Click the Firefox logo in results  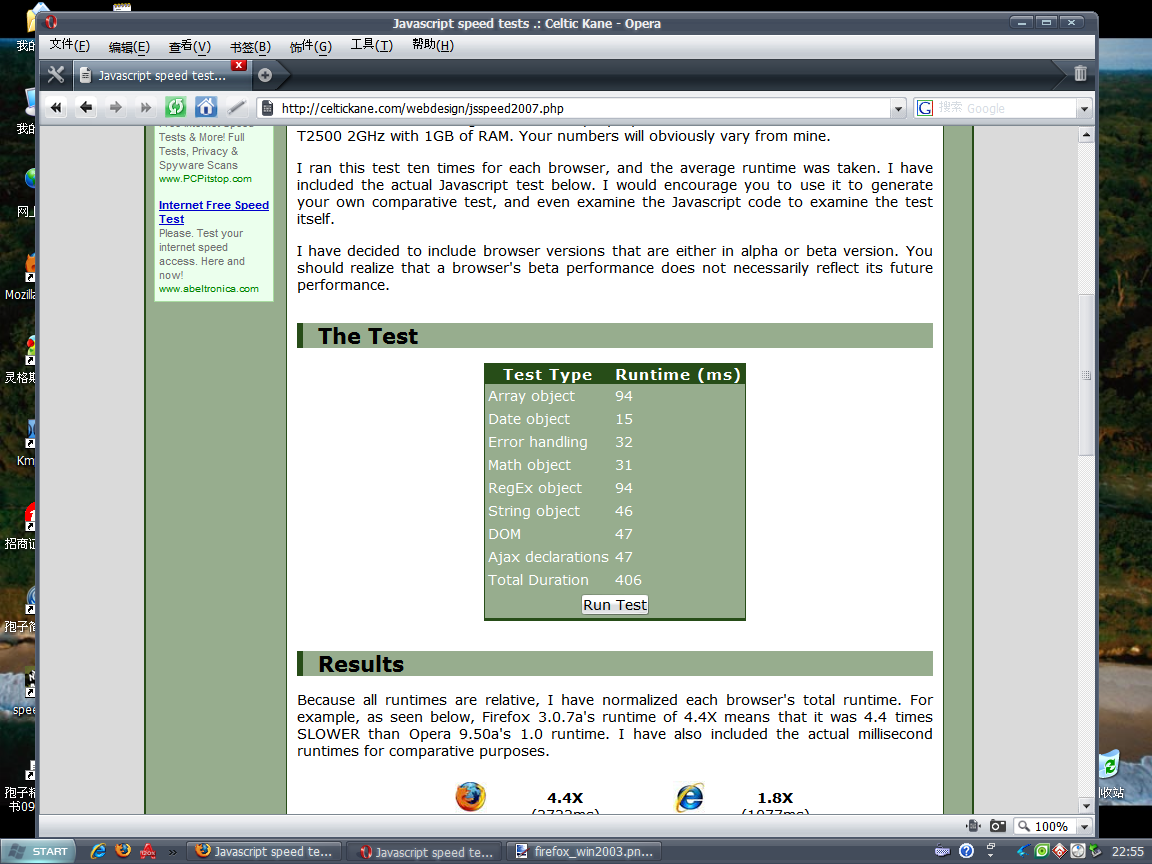coord(470,796)
